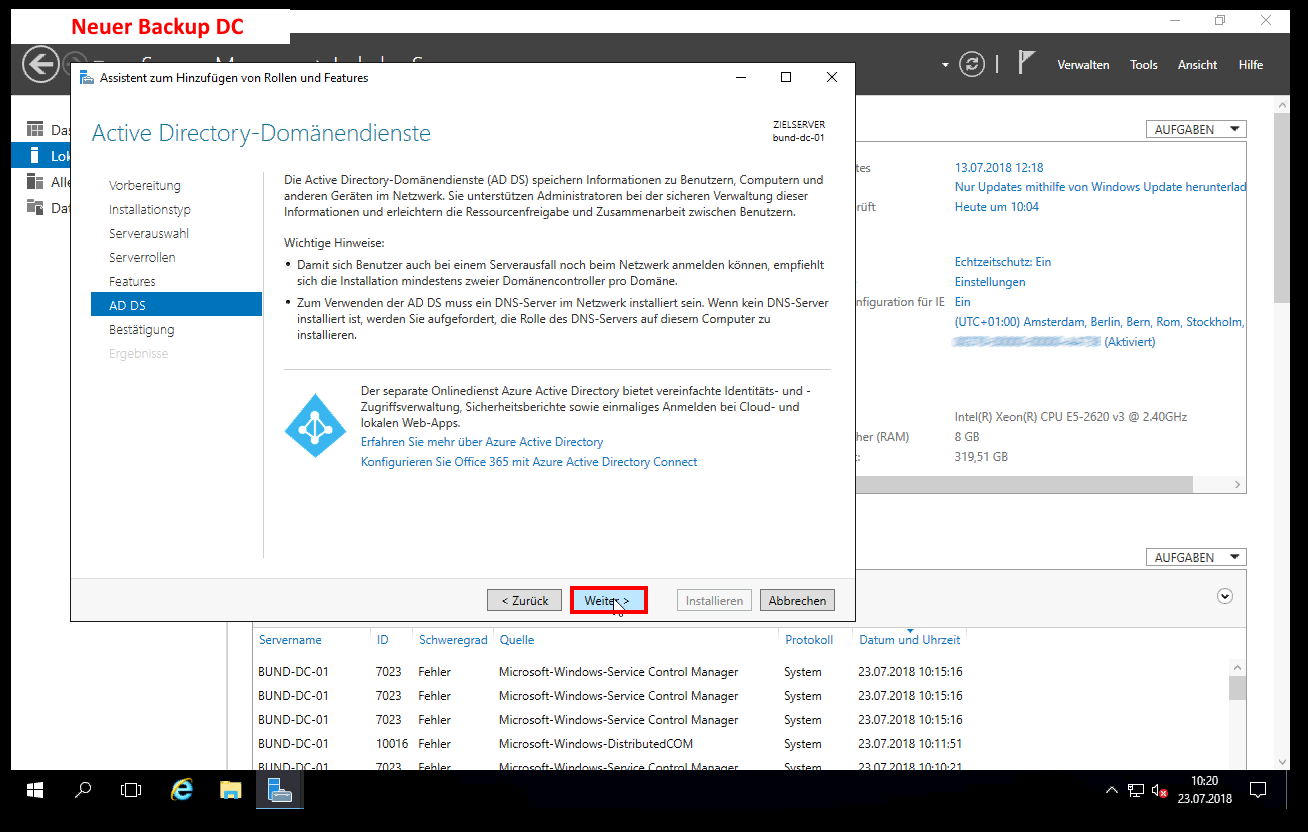This screenshot has height=832, width=1308.
Task: Go to the Serverrollen wizard step
Action: click(142, 258)
